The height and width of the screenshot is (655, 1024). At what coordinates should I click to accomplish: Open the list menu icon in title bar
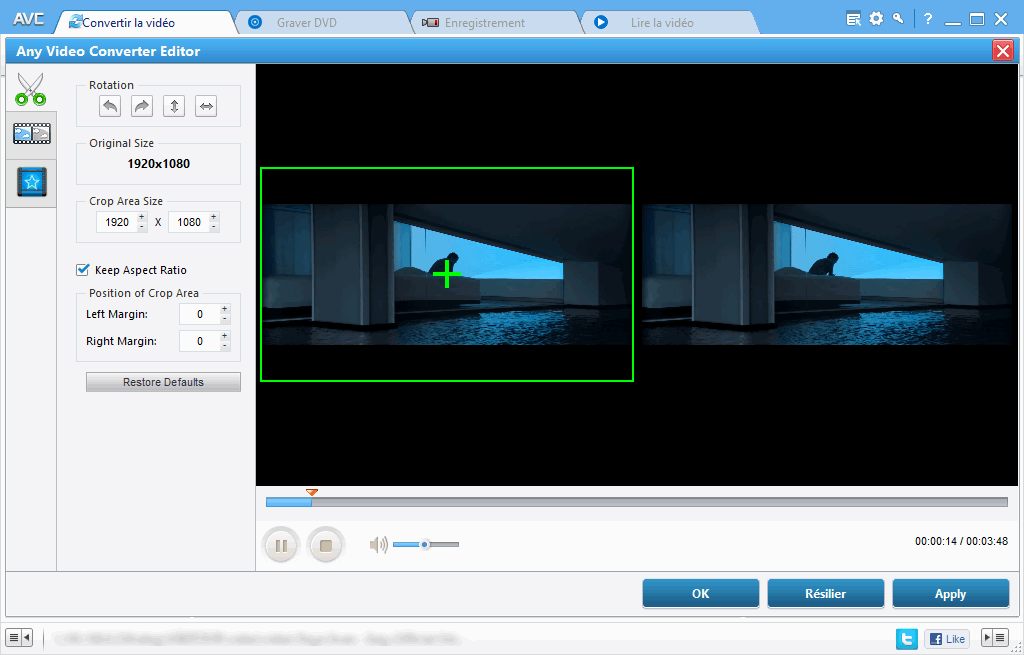853,19
